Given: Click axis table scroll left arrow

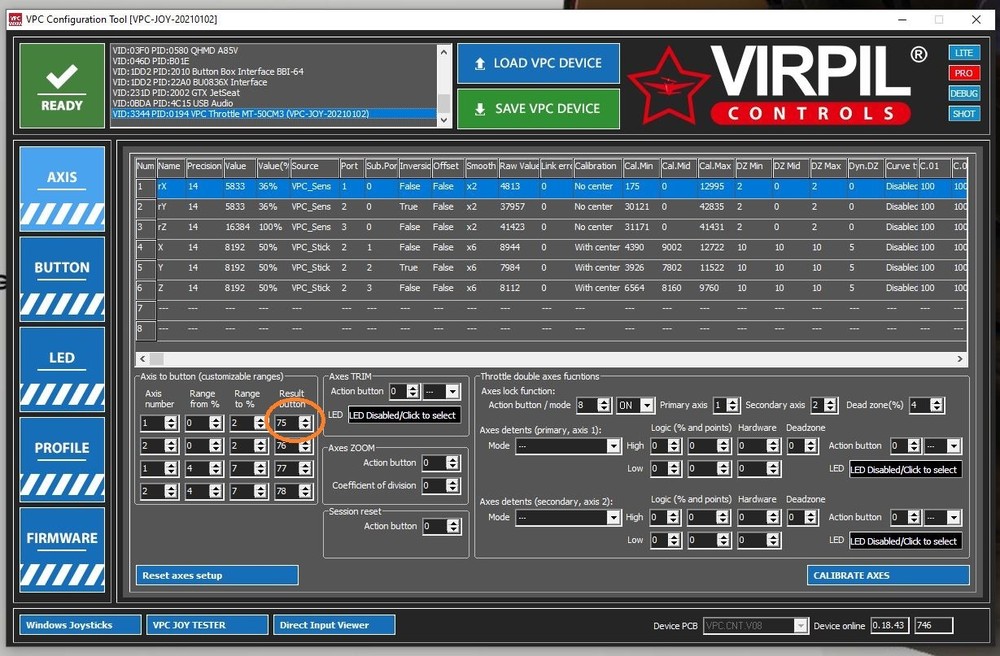Looking at the screenshot, I should tap(143, 359).
